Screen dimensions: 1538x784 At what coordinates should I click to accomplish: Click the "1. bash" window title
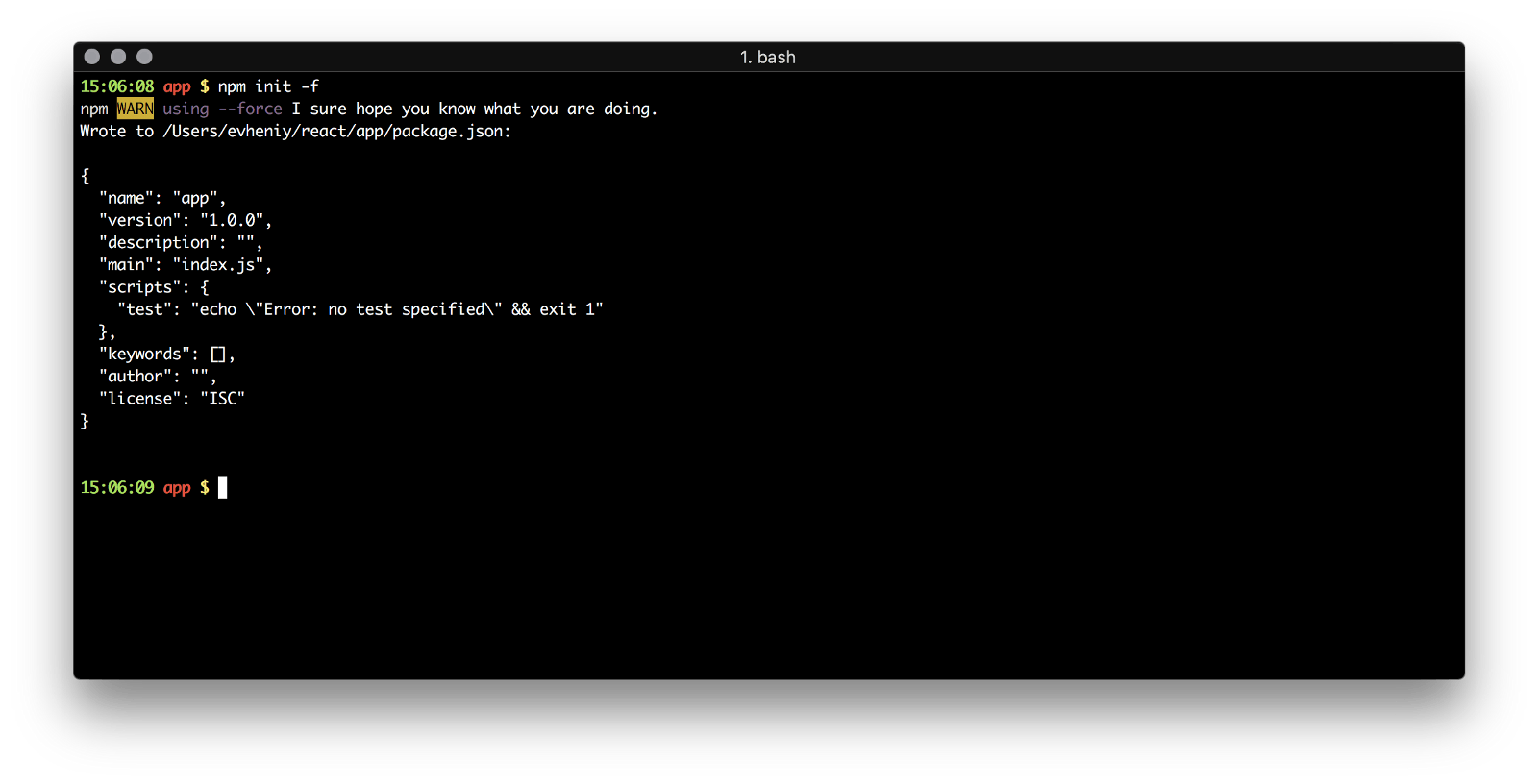pos(767,58)
